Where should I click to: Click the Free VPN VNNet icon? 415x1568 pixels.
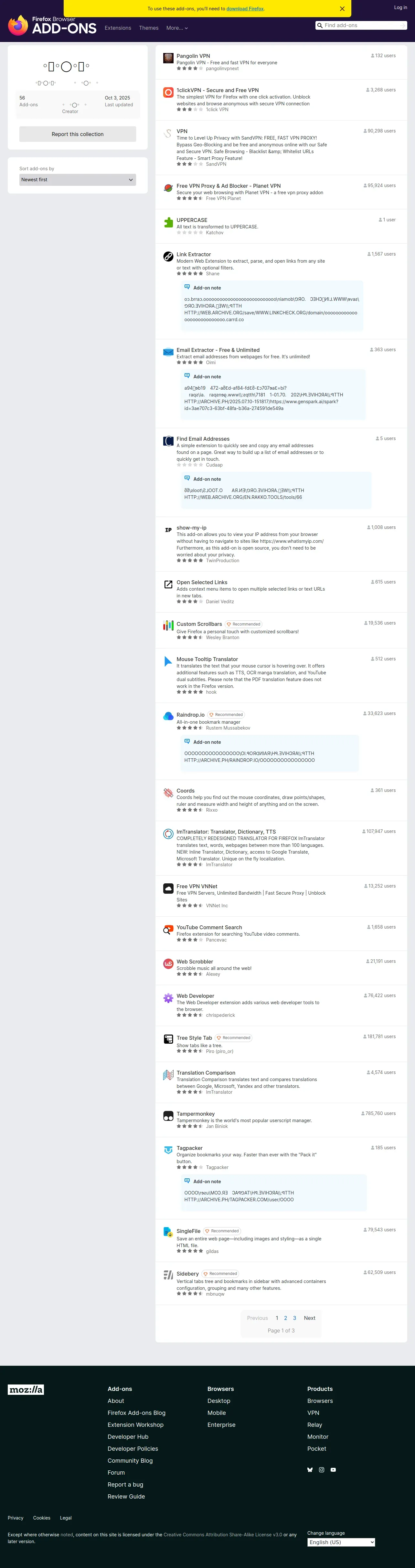168,889
